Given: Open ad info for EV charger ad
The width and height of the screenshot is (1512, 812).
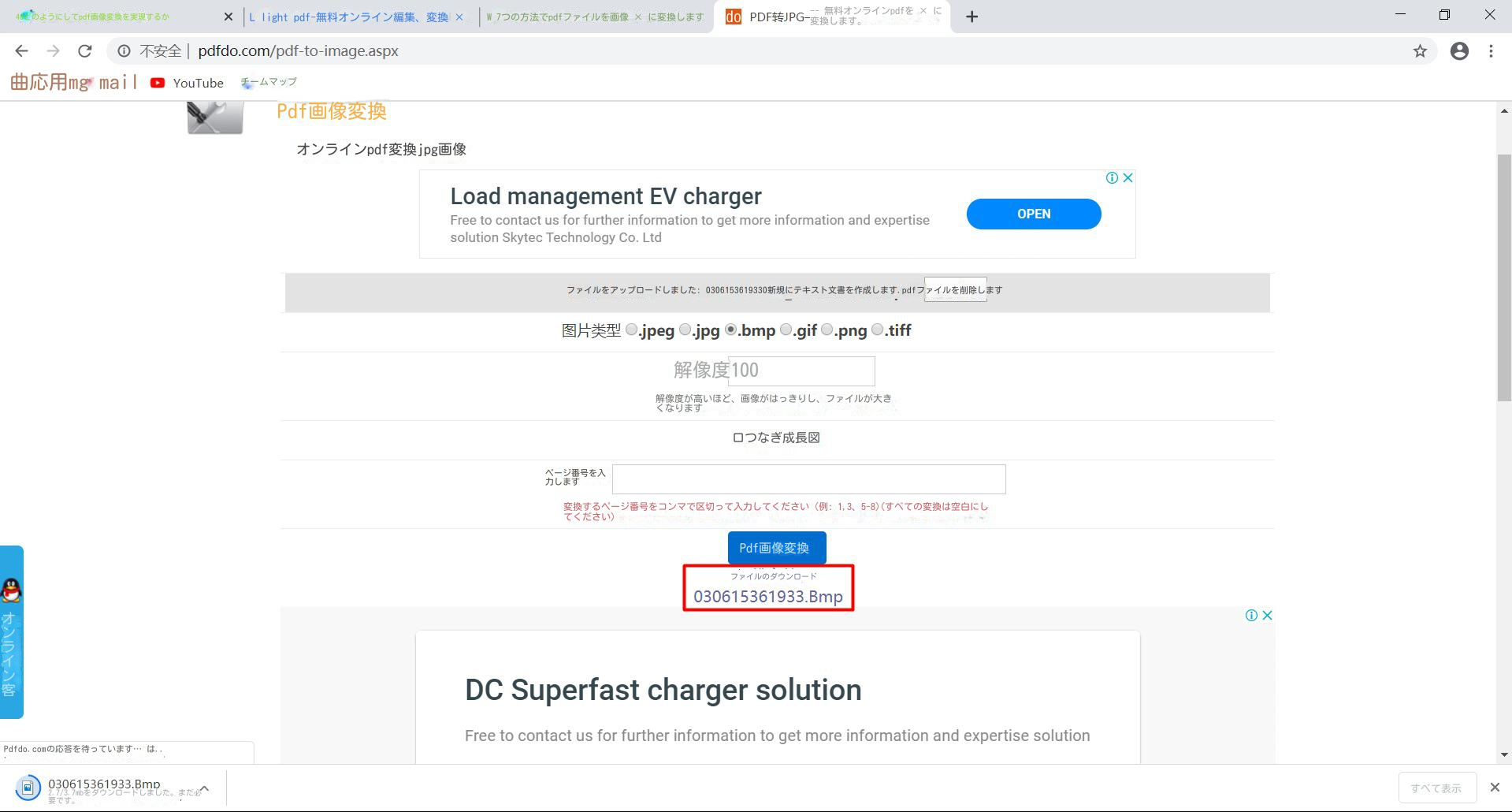Looking at the screenshot, I should [1112, 177].
